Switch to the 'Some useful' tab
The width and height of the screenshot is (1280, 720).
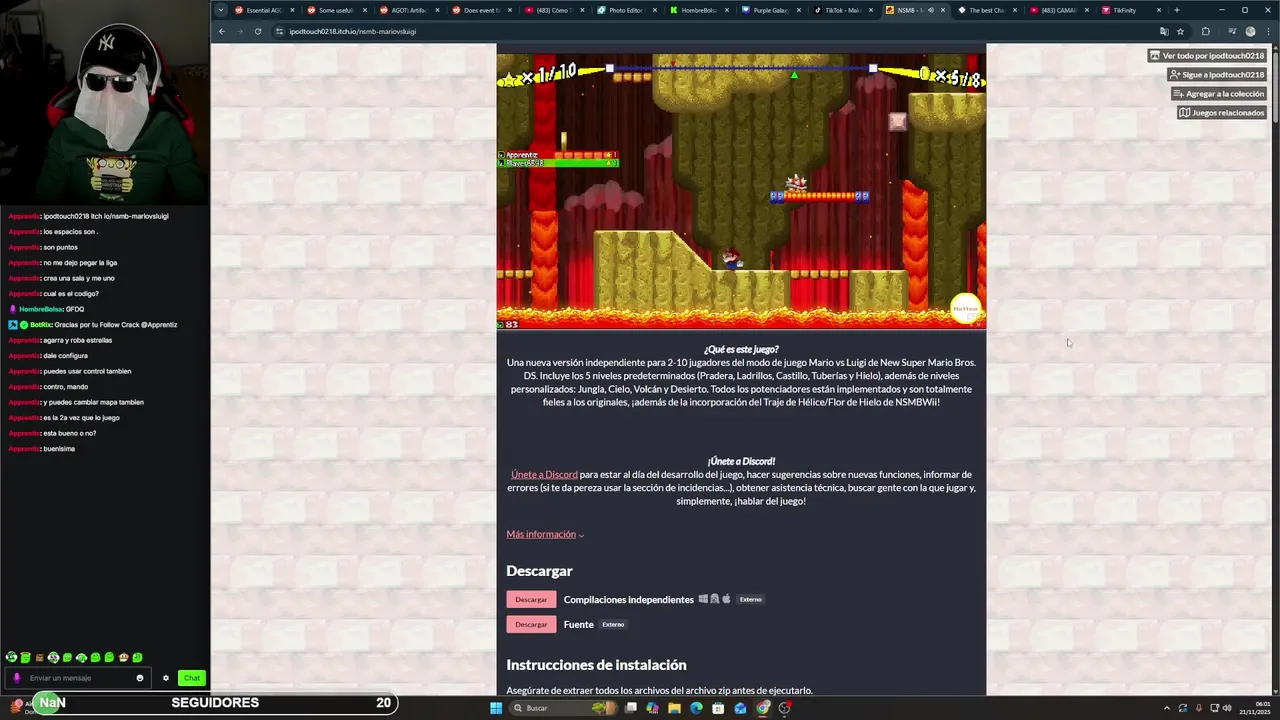click(335, 10)
